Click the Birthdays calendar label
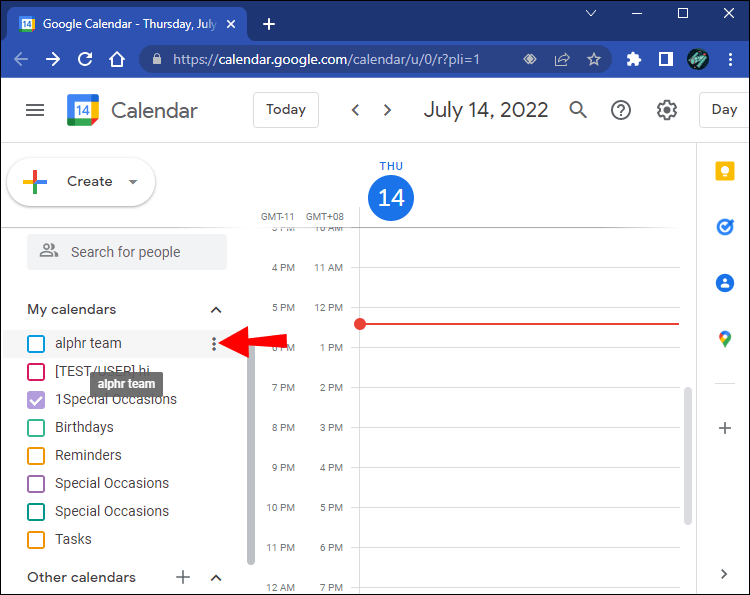This screenshot has width=750, height=595. (x=84, y=427)
